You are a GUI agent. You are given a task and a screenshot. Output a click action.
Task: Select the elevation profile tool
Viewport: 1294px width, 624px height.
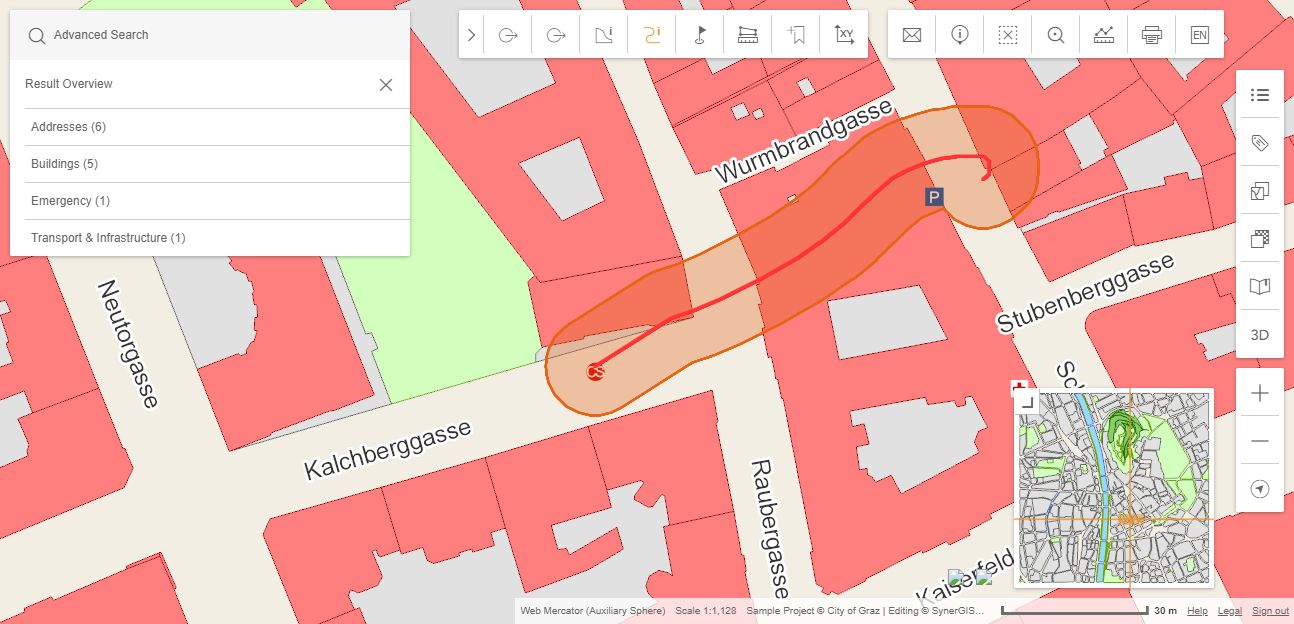[1103, 33]
